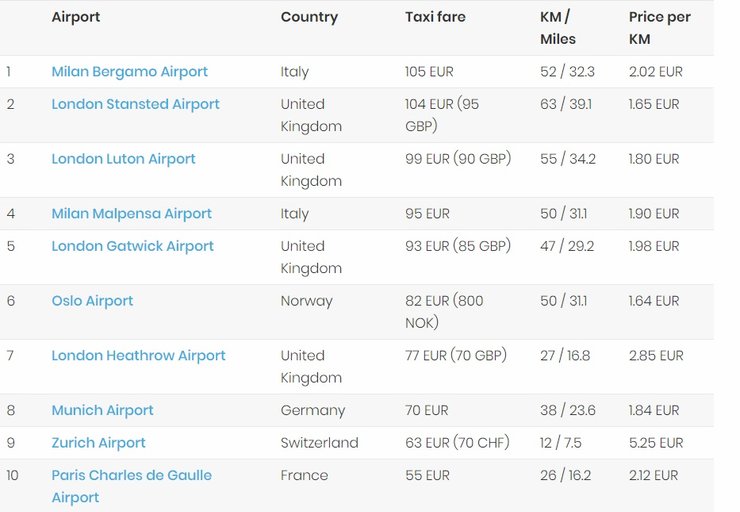Open the Milan Bergamo Airport link
The height and width of the screenshot is (512, 740).
[129, 72]
